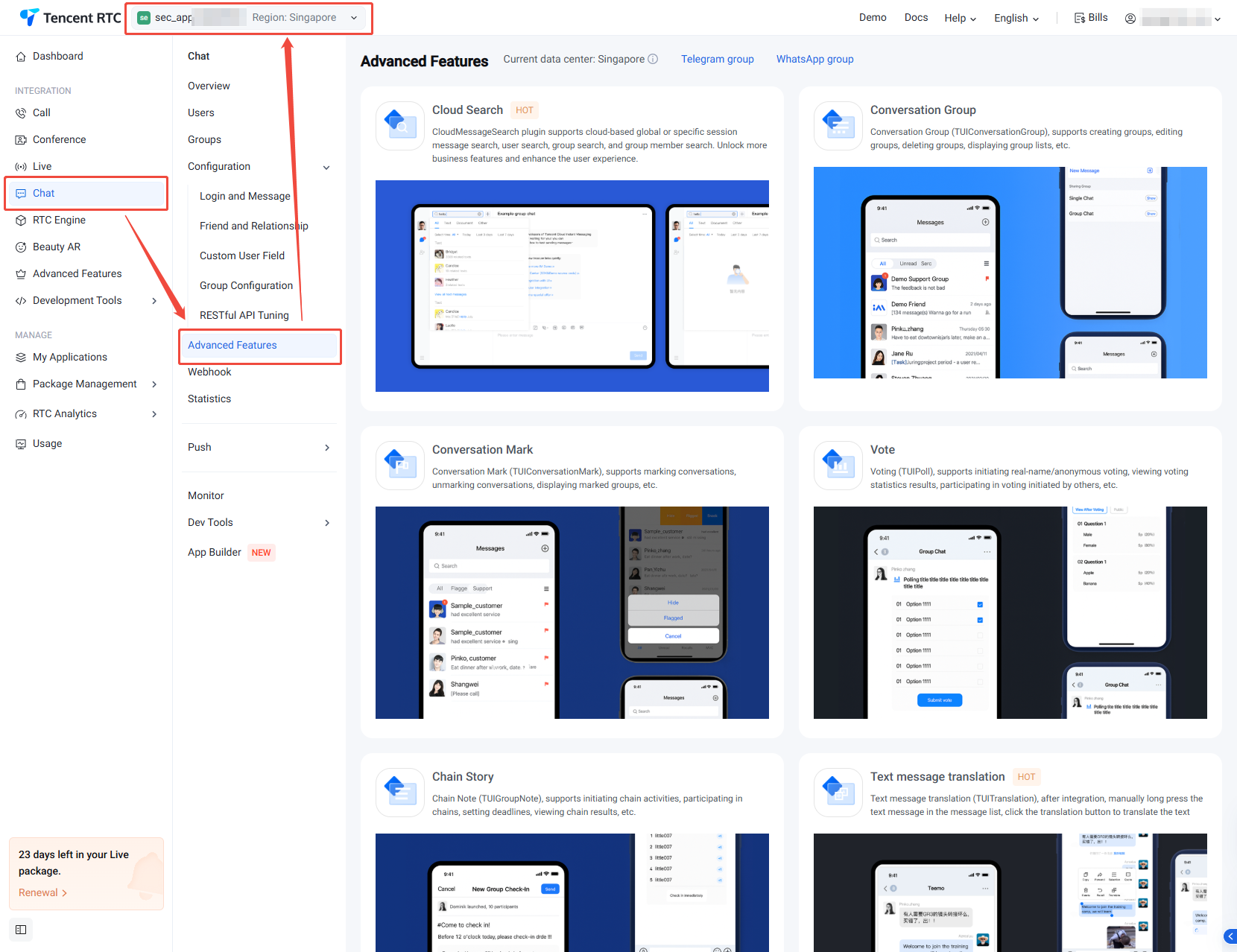Click the Tencent RTC logo icon

coord(29,17)
